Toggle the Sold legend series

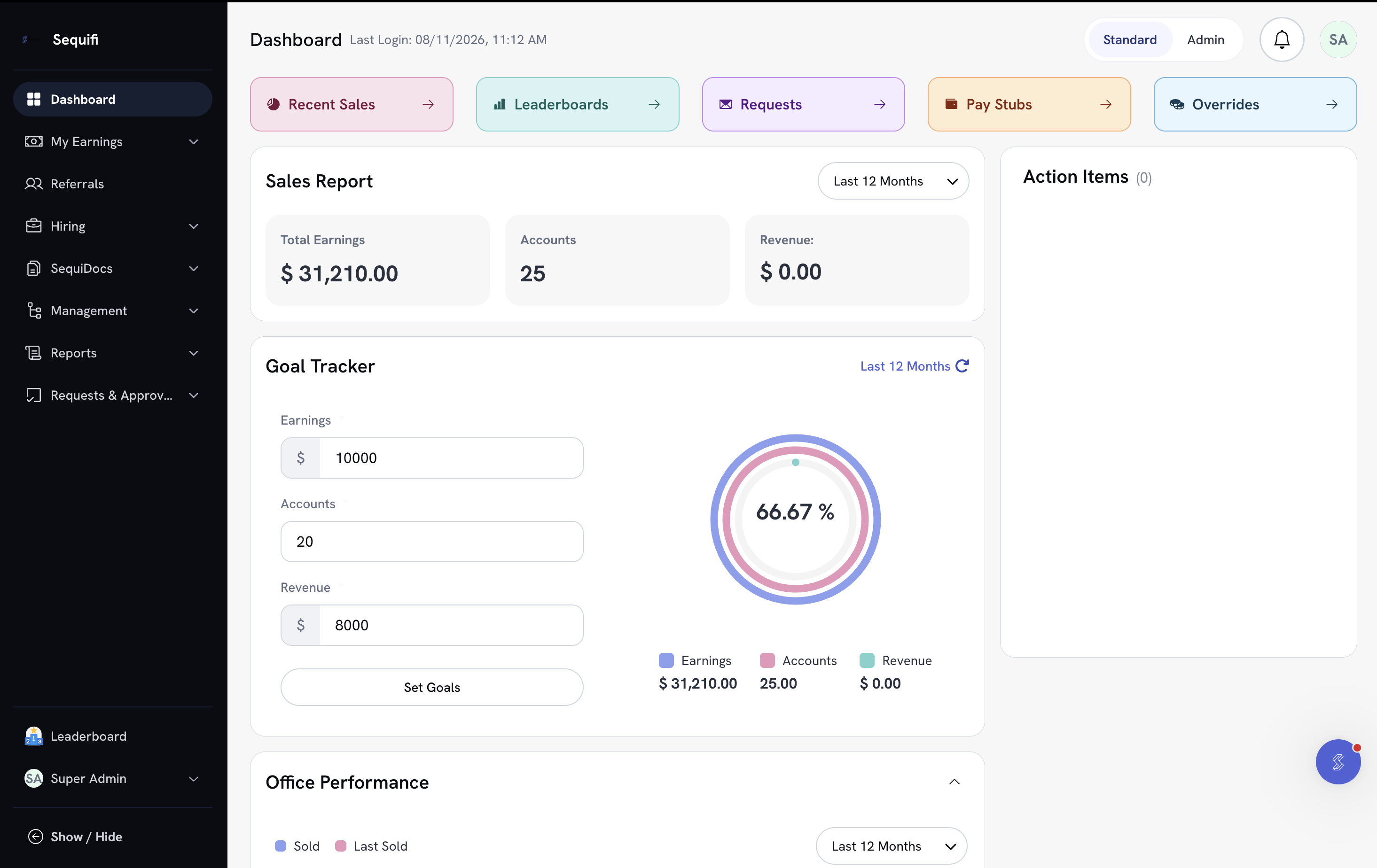coord(297,846)
